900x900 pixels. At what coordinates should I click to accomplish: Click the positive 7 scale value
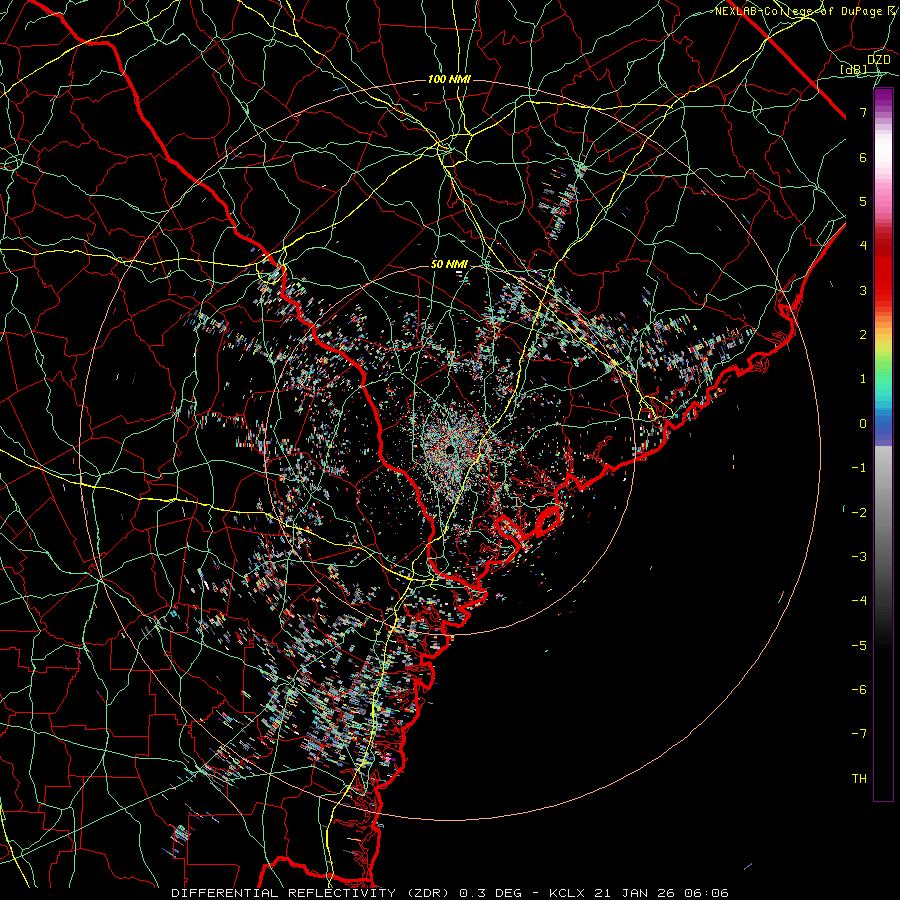coord(863,112)
